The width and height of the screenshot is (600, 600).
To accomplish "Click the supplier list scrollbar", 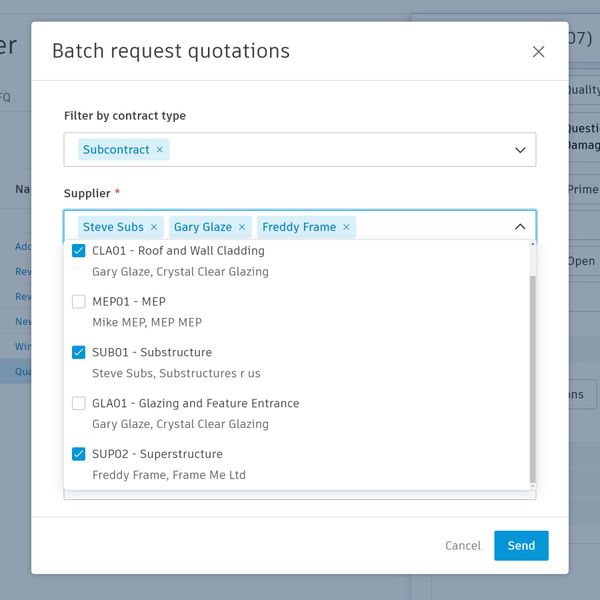I will pyautogui.click(x=532, y=380).
